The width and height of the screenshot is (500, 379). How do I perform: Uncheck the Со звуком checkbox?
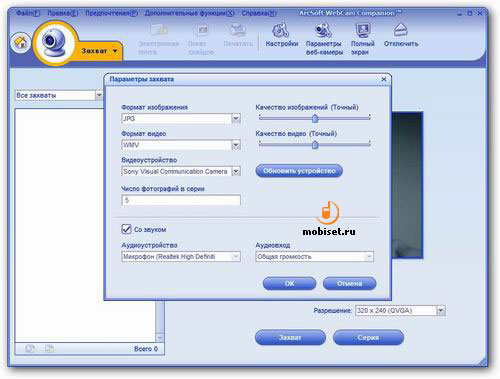pos(126,229)
